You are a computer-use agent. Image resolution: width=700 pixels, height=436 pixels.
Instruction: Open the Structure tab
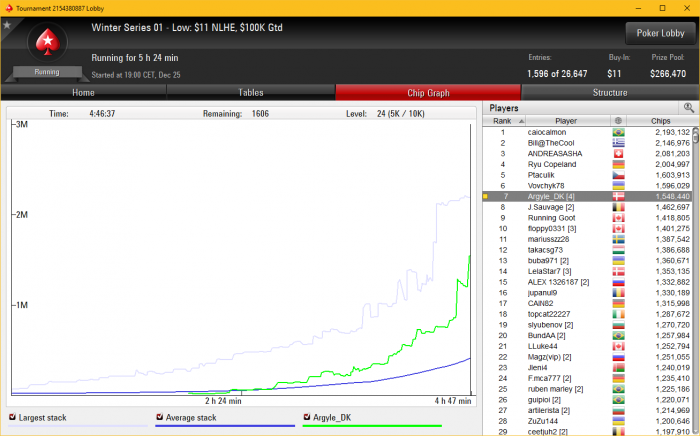pyautogui.click(x=610, y=92)
